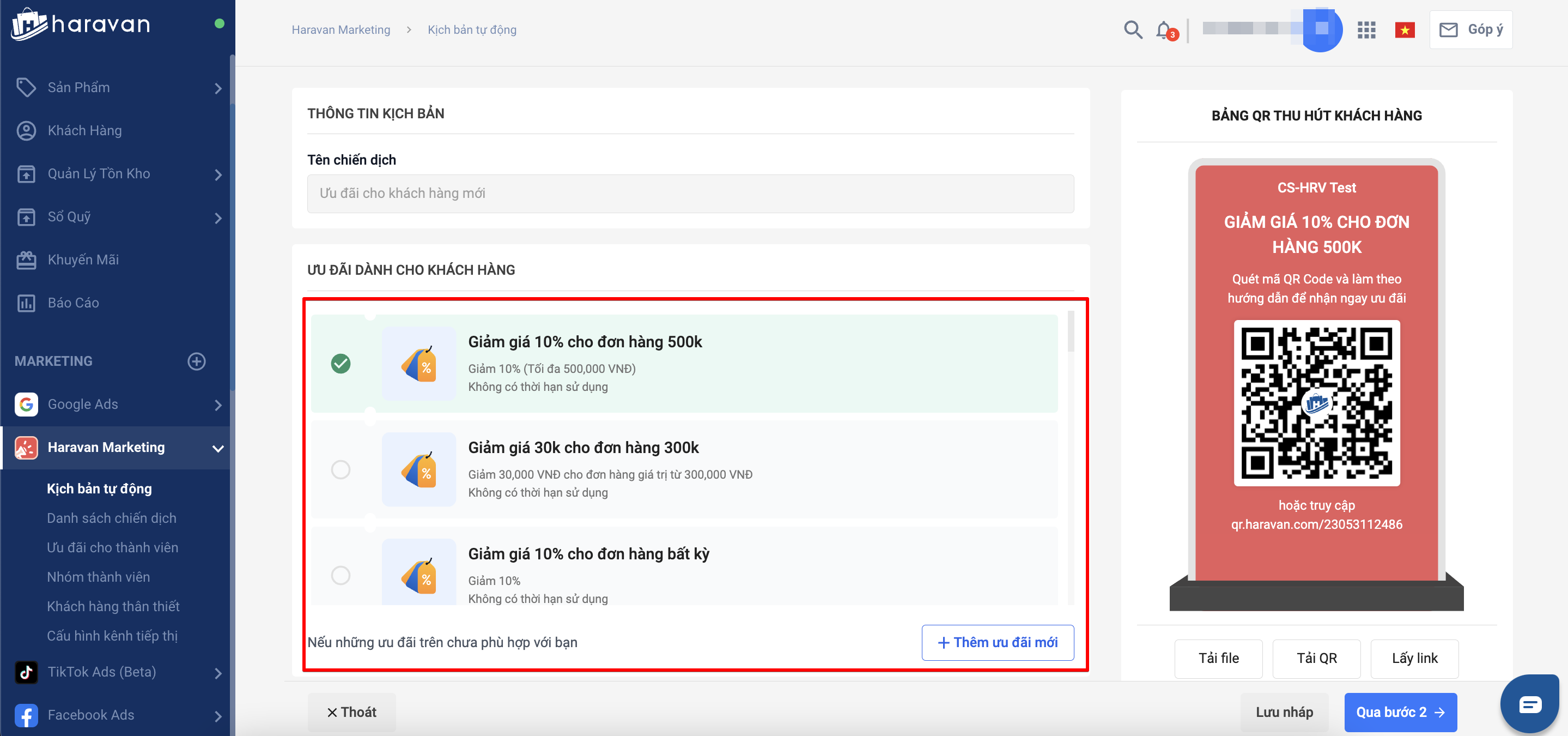Open Kịch bản tự động submenu item

pos(99,488)
